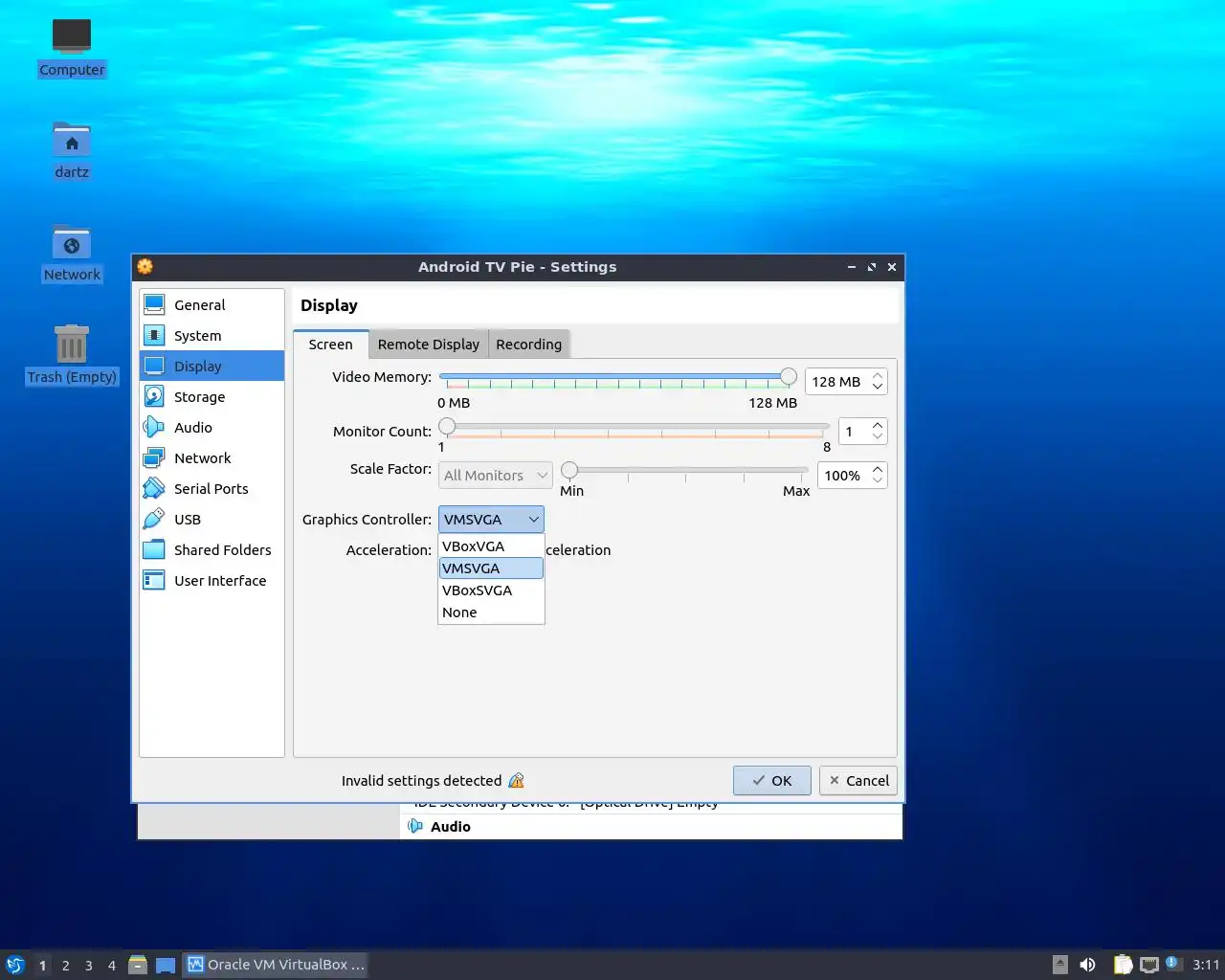Switch to the Screen tab
The image size is (1225, 980).
click(x=330, y=345)
